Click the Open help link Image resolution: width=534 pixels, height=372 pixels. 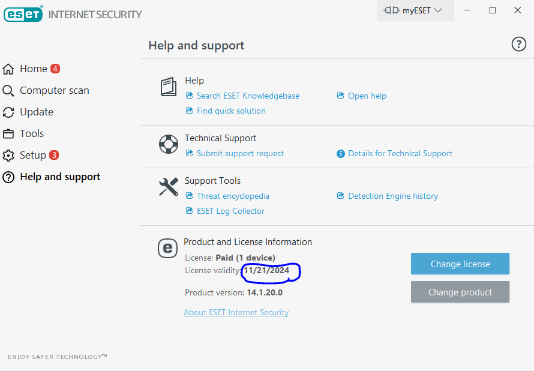367,96
